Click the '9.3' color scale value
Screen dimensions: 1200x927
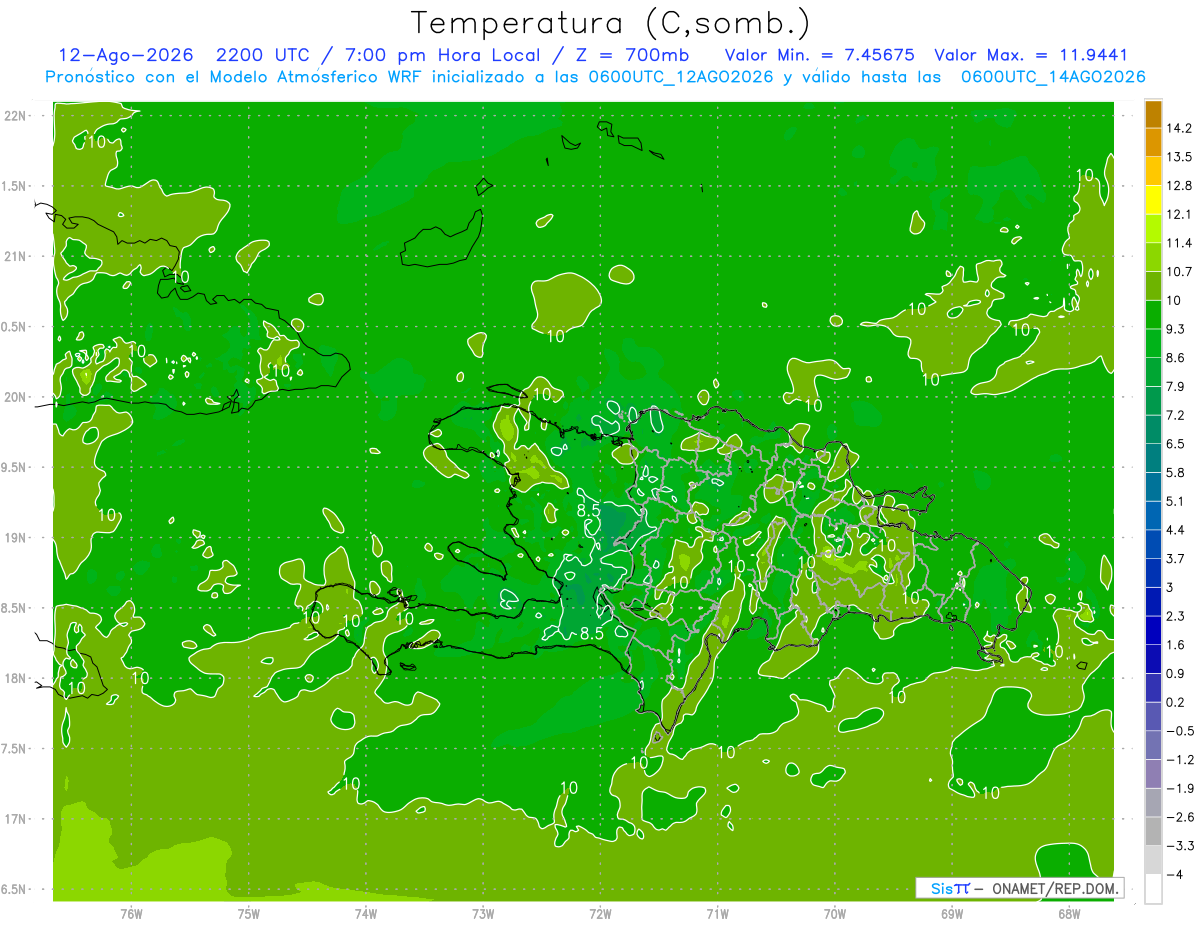pyautogui.click(x=1177, y=329)
